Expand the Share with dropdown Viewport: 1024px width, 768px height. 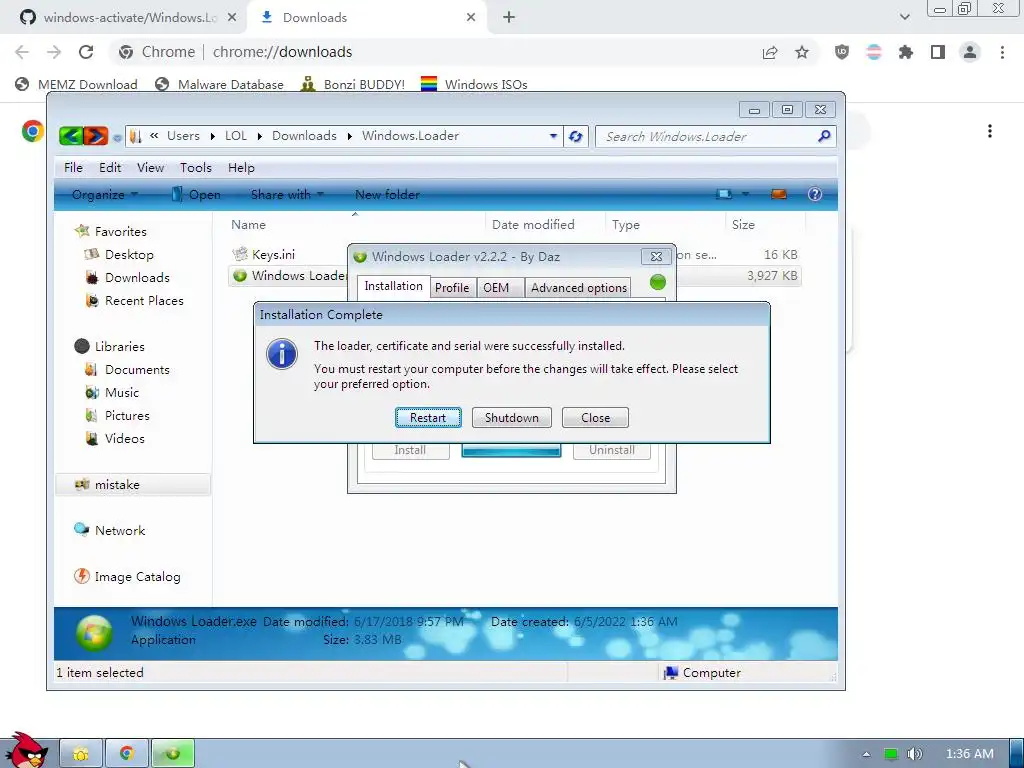287,194
